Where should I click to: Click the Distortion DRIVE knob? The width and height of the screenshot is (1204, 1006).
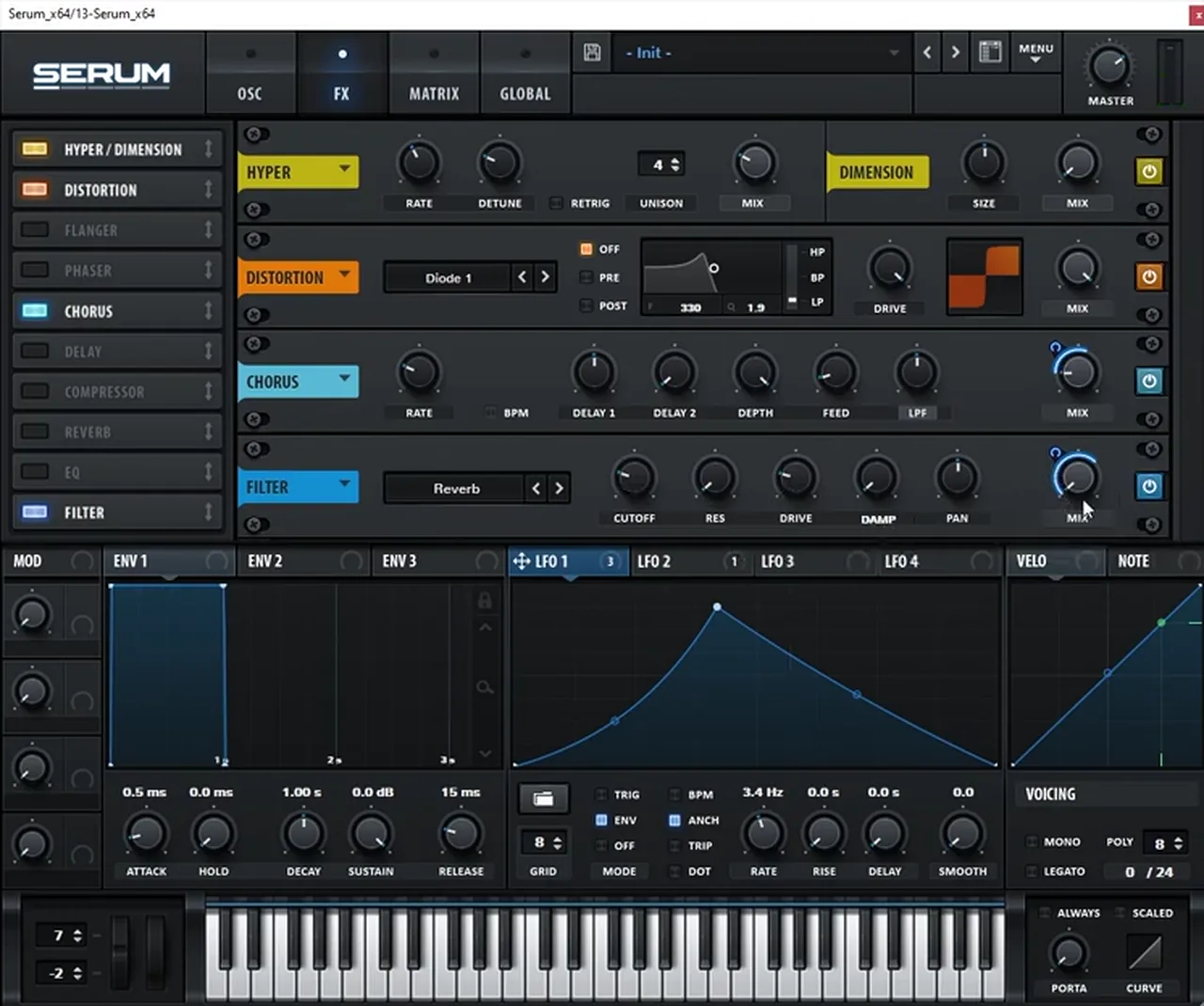coord(890,269)
